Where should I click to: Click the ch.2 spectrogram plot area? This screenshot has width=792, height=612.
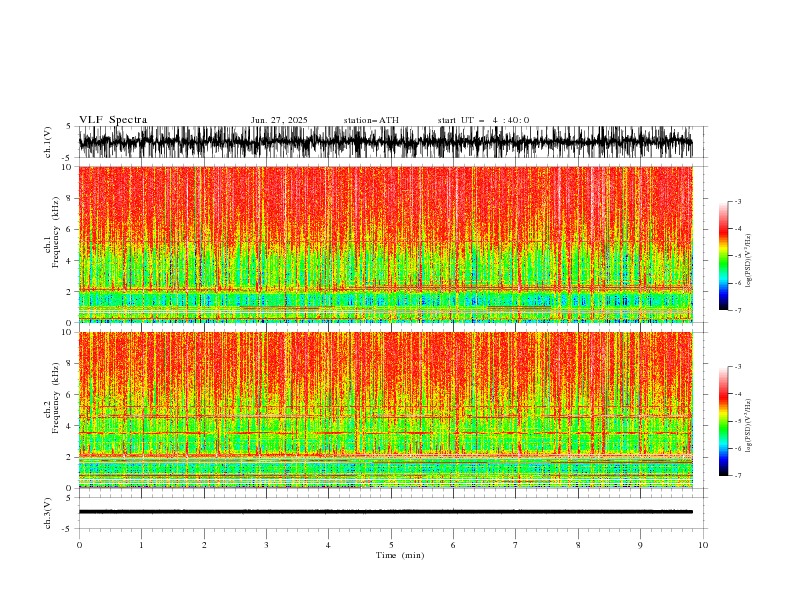tap(385, 410)
